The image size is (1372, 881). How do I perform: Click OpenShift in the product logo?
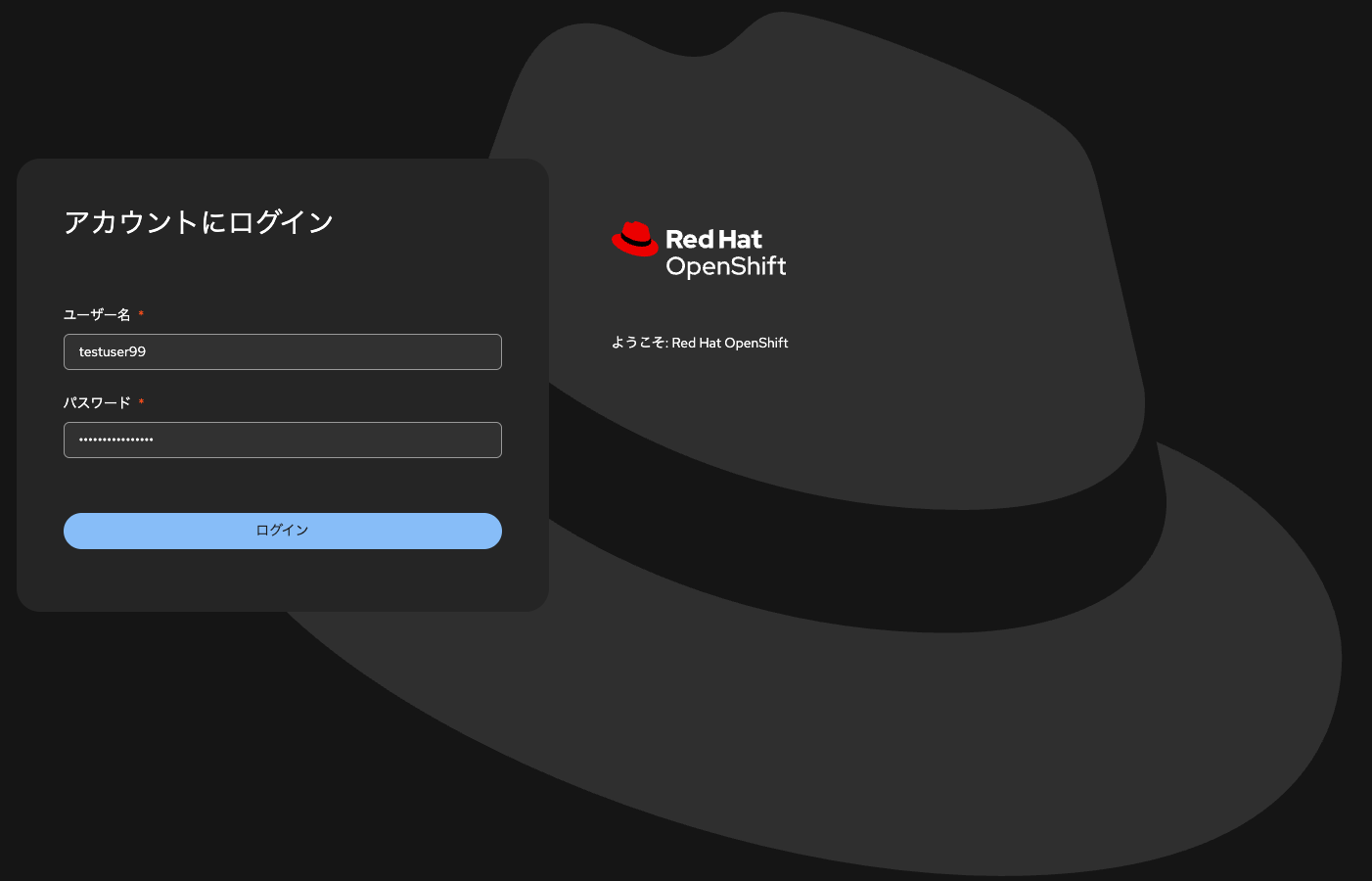pos(726,264)
